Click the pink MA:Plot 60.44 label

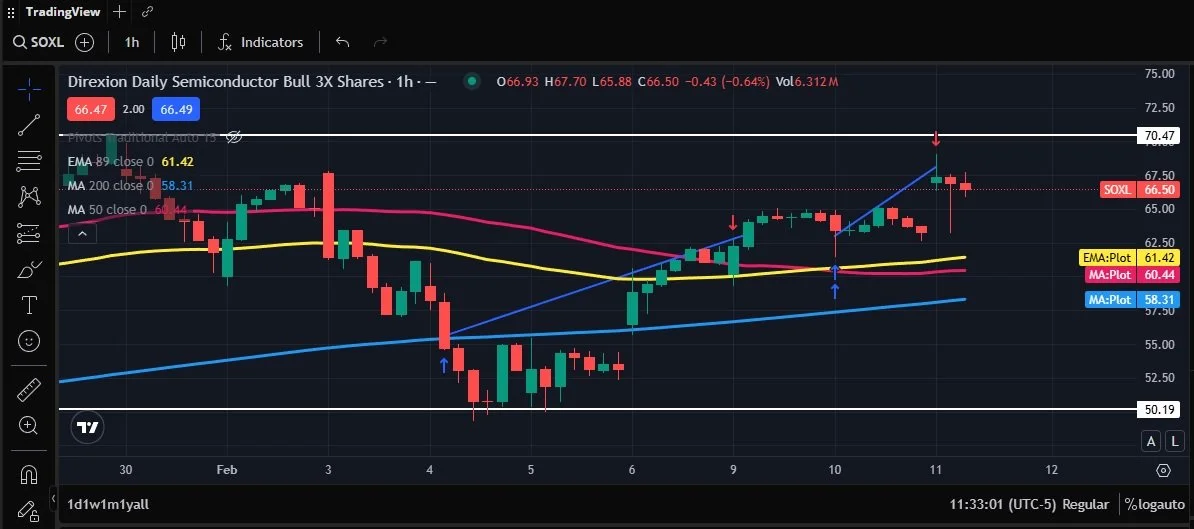(x=1132, y=275)
